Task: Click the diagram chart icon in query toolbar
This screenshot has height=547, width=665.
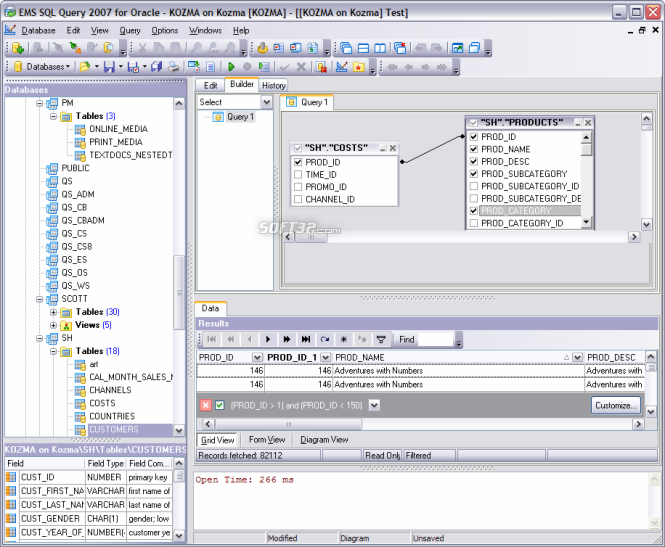Action: point(341,67)
